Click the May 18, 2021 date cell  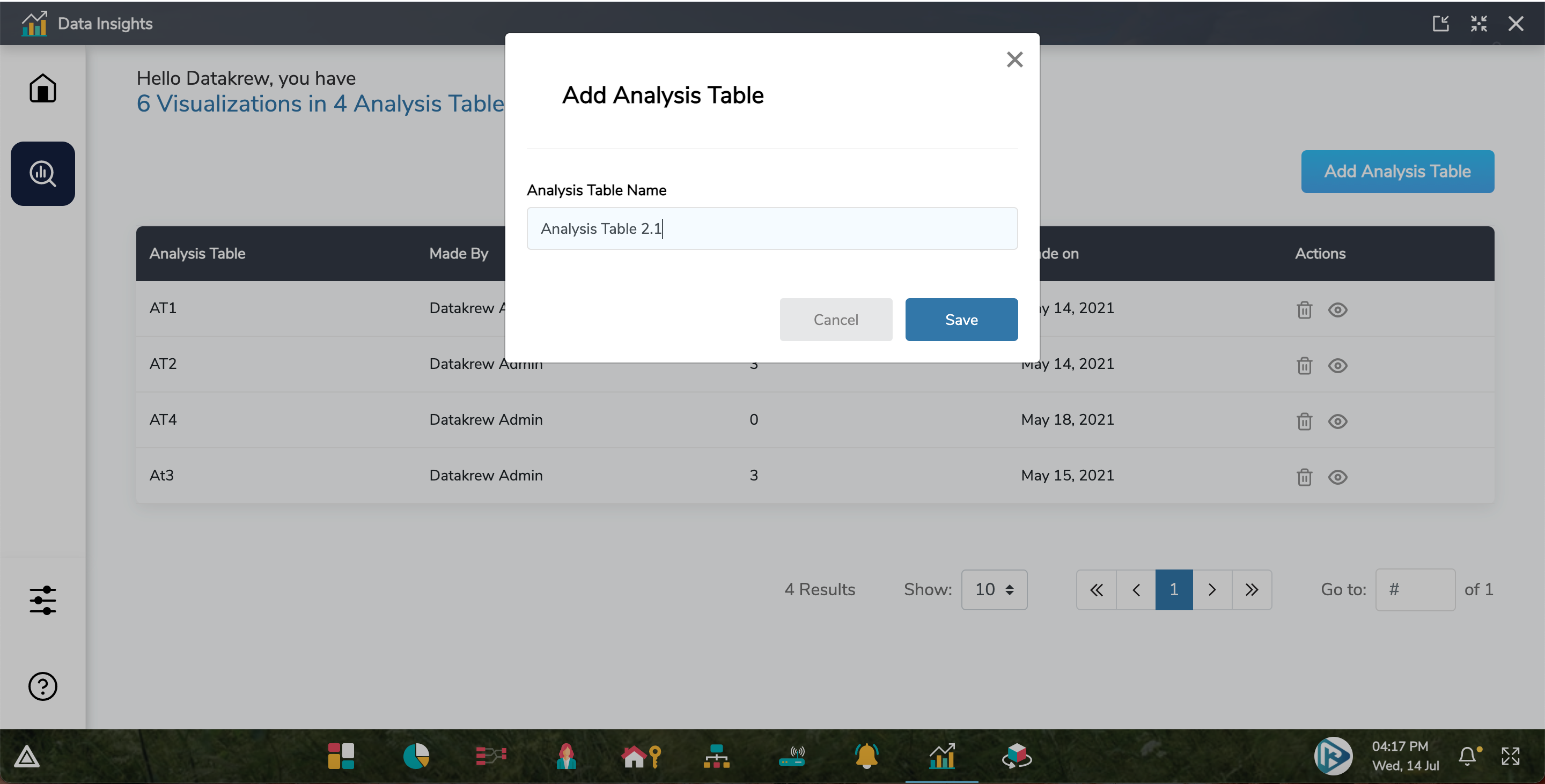(x=1067, y=419)
